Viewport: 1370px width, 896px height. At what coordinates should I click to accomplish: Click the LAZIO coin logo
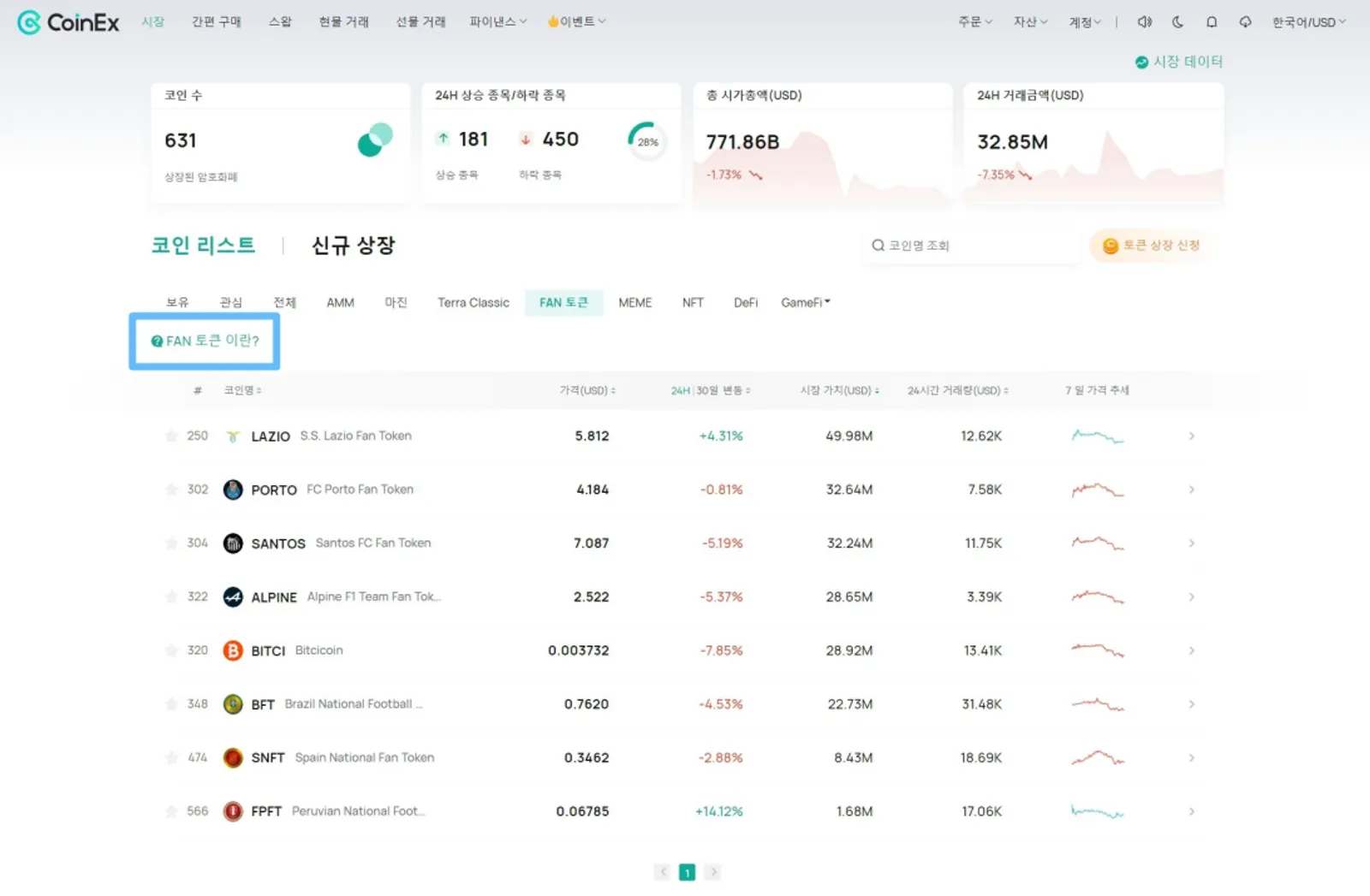tap(233, 436)
